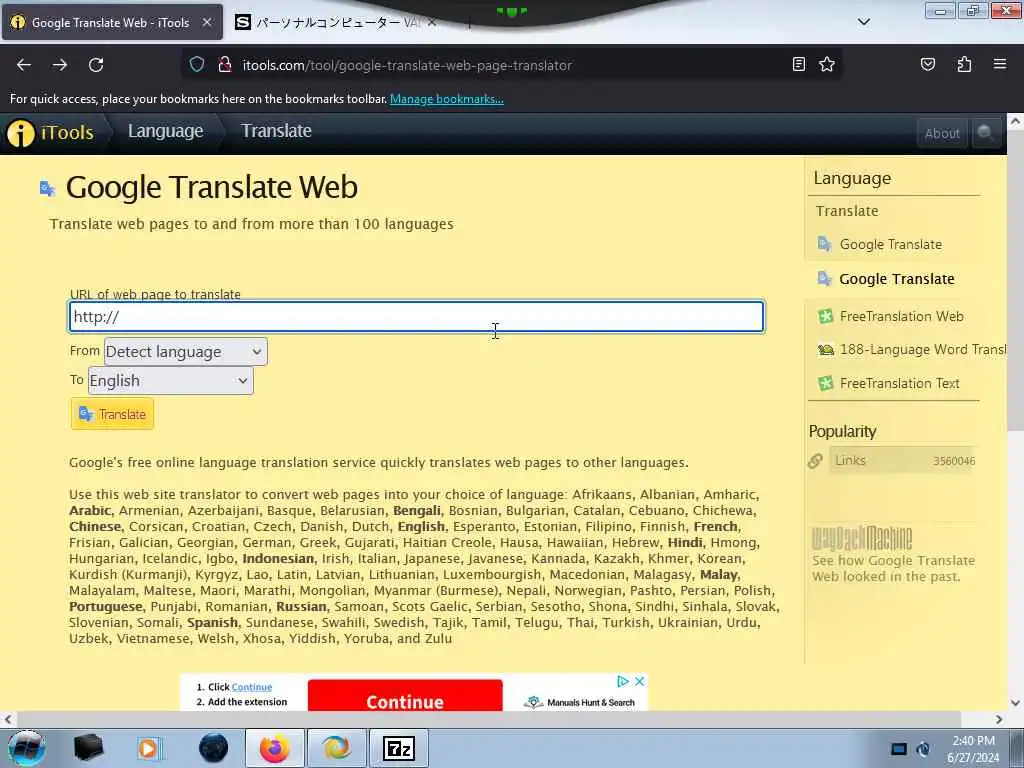The width and height of the screenshot is (1024, 768).
Task: Open the first Google Translate sidebar link
Action: tap(891, 244)
